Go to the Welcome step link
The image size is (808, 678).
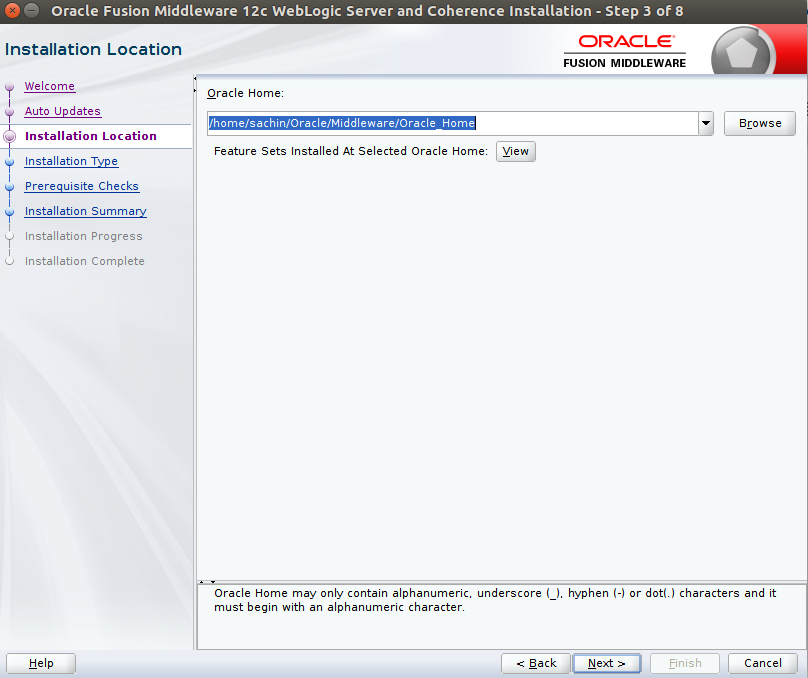coord(50,86)
